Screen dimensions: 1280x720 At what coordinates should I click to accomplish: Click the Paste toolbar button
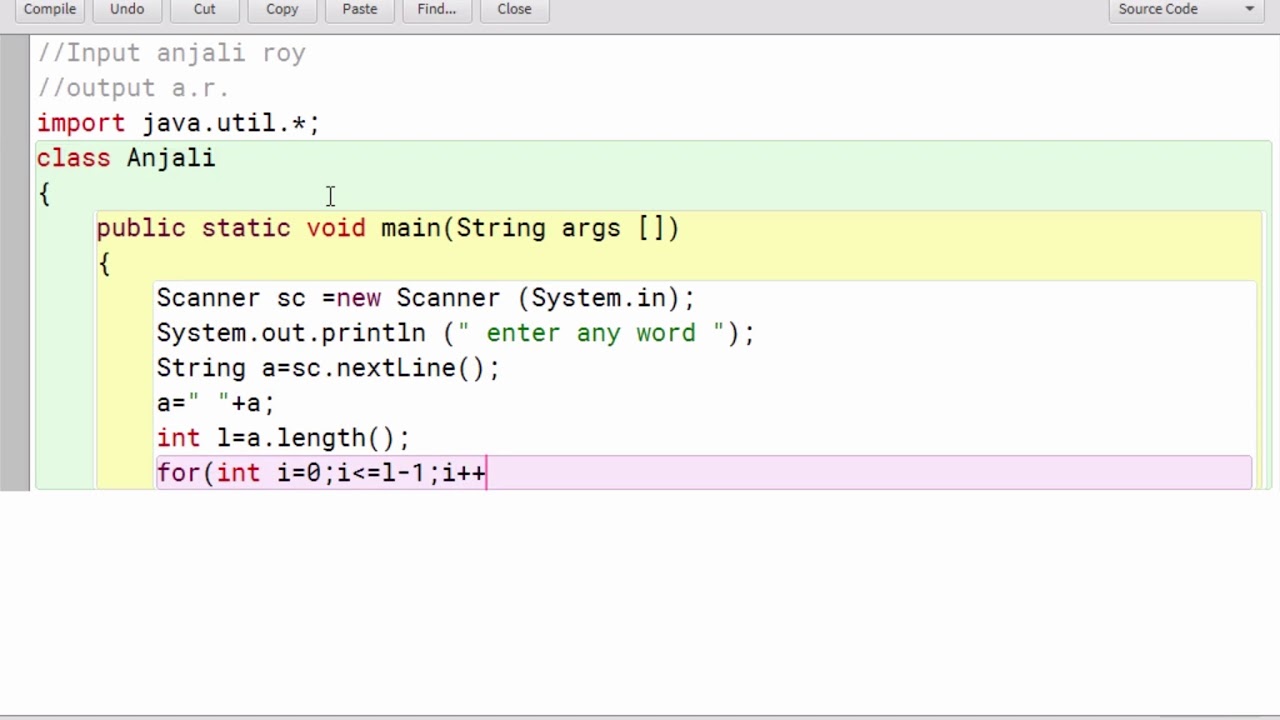pyautogui.click(x=359, y=9)
